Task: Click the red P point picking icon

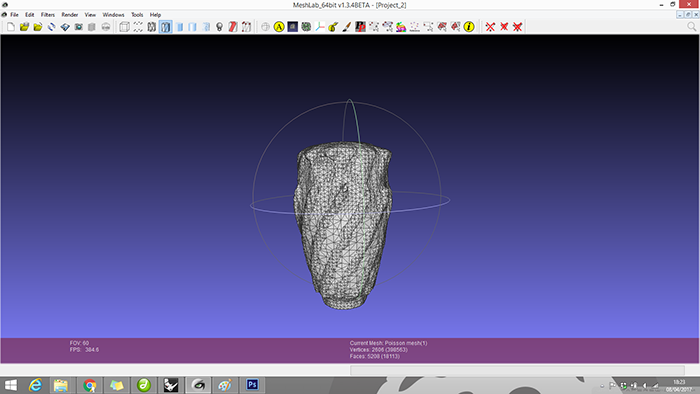Action: pos(360,27)
